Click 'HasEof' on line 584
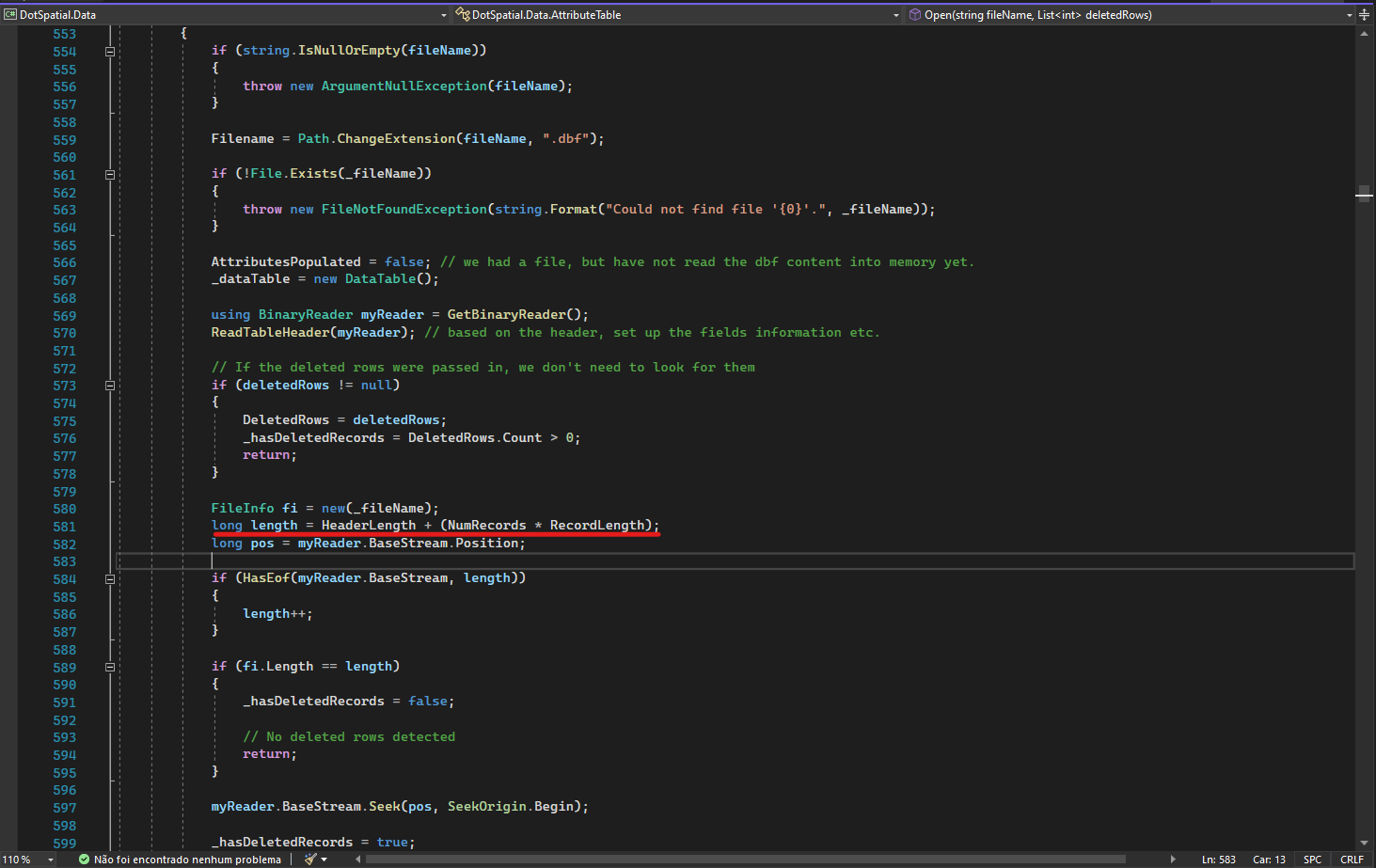The image size is (1376, 868). (266, 577)
